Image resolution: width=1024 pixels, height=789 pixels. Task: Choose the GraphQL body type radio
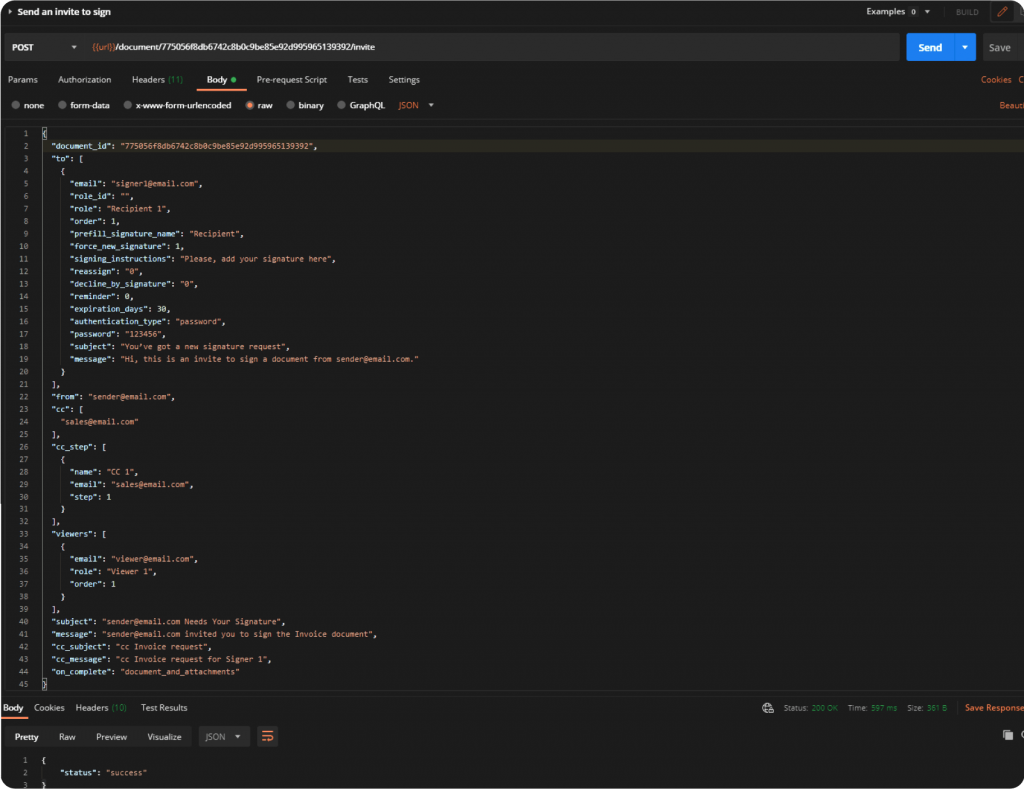click(341, 105)
